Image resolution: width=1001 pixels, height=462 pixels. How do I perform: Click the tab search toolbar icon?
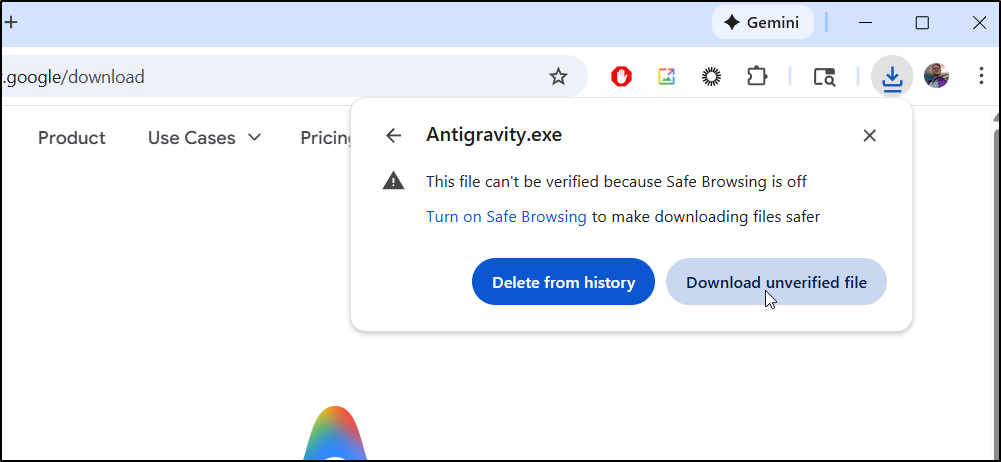(x=824, y=77)
